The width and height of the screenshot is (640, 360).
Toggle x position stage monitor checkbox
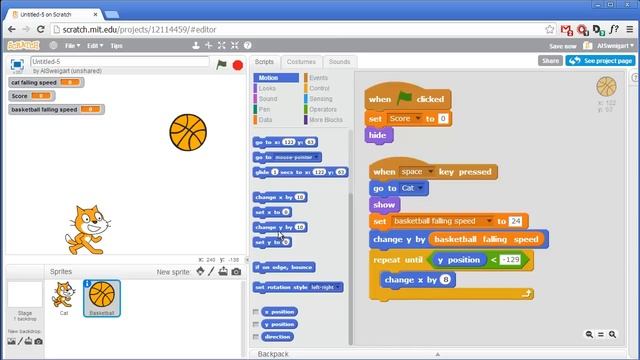click(x=256, y=312)
